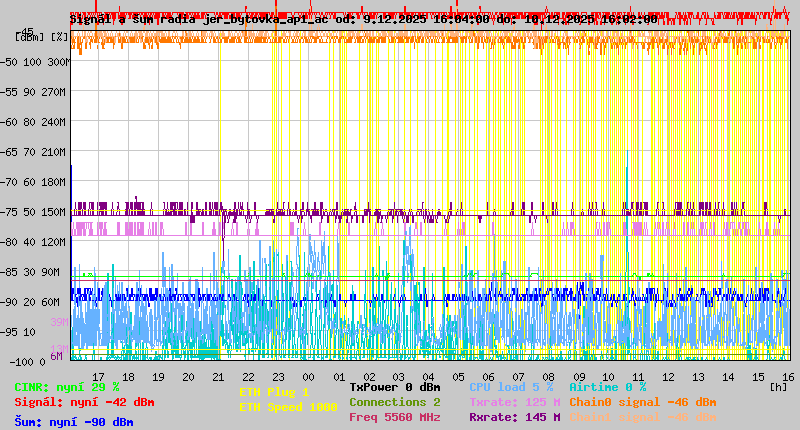
Task: Click the purple Rxrate legend label
Action: pos(514,417)
